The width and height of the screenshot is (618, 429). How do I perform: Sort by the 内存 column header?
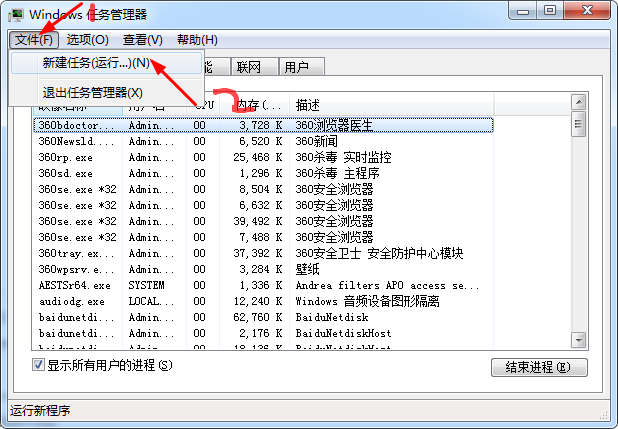click(x=255, y=105)
